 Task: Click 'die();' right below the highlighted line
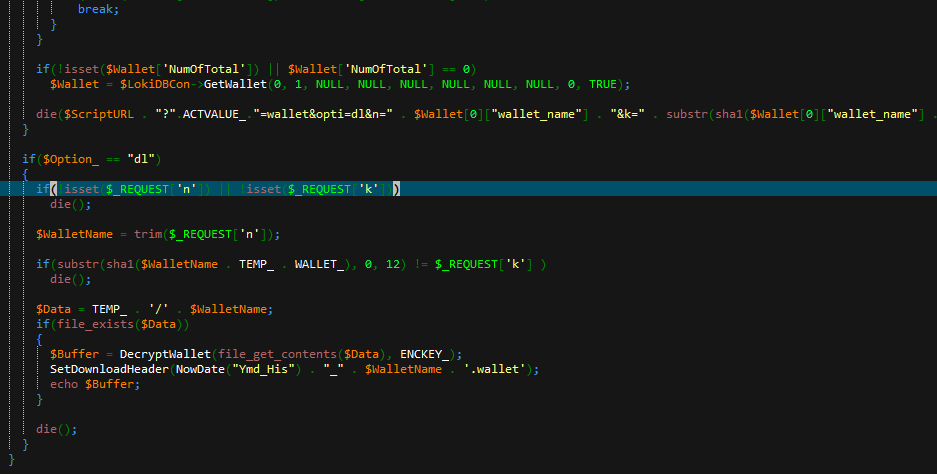point(71,204)
